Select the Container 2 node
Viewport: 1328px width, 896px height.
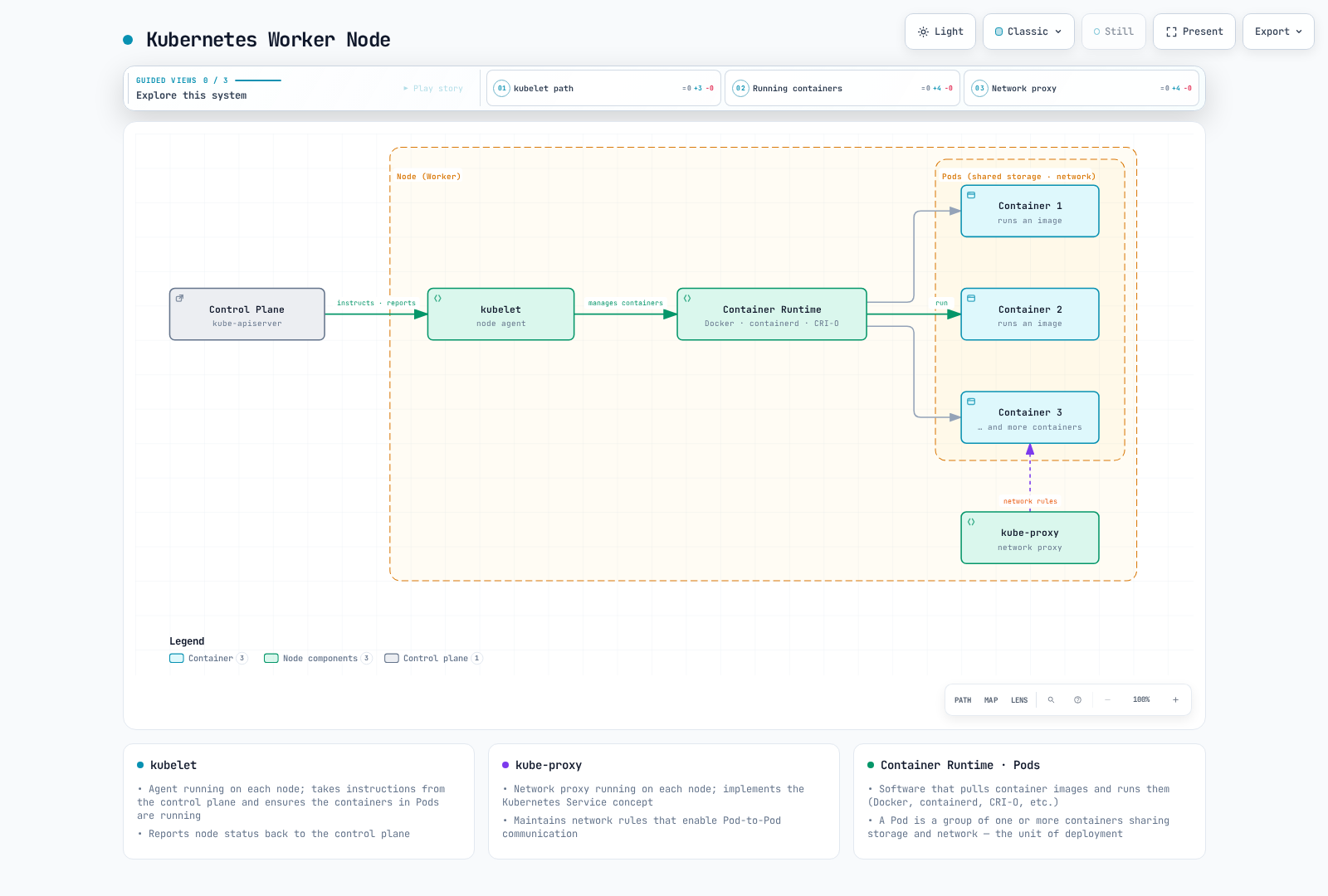(1030, 314)
